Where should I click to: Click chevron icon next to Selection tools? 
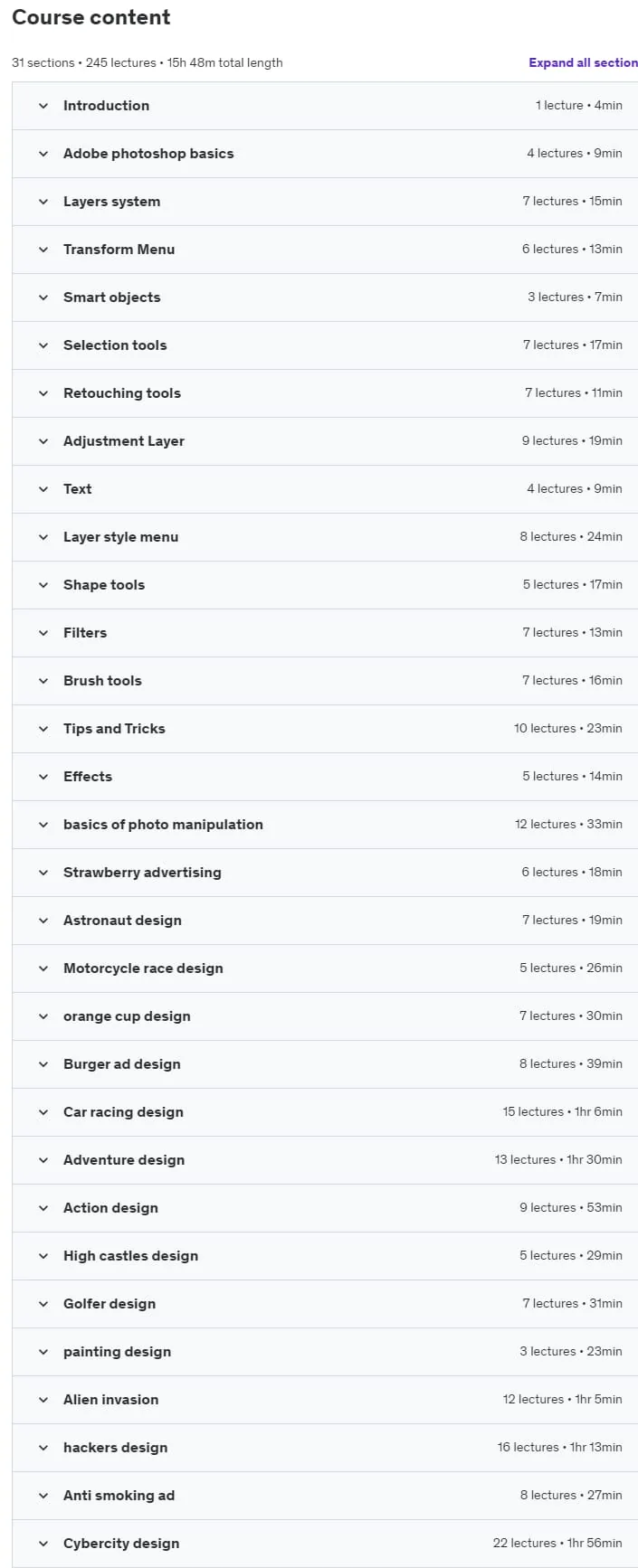tap(43, 345)
